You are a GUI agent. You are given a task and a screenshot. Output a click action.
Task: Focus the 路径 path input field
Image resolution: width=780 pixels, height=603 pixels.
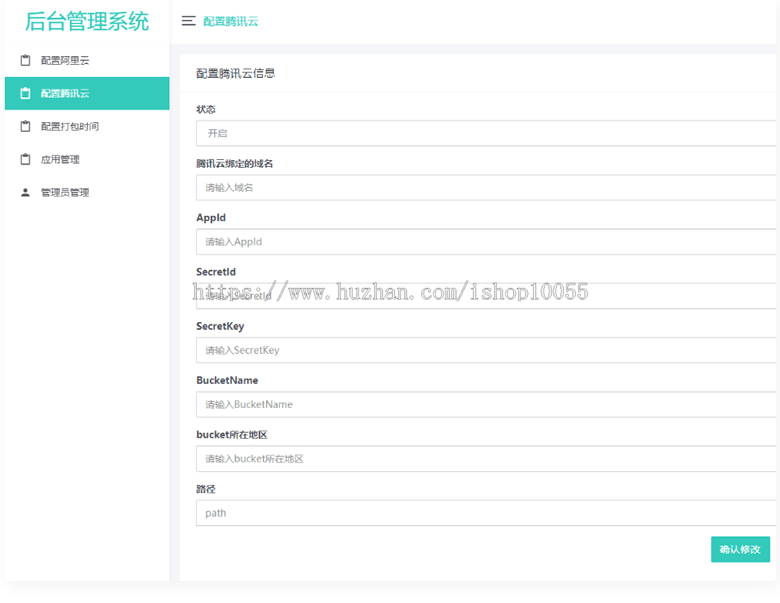(x=486, y=513)
